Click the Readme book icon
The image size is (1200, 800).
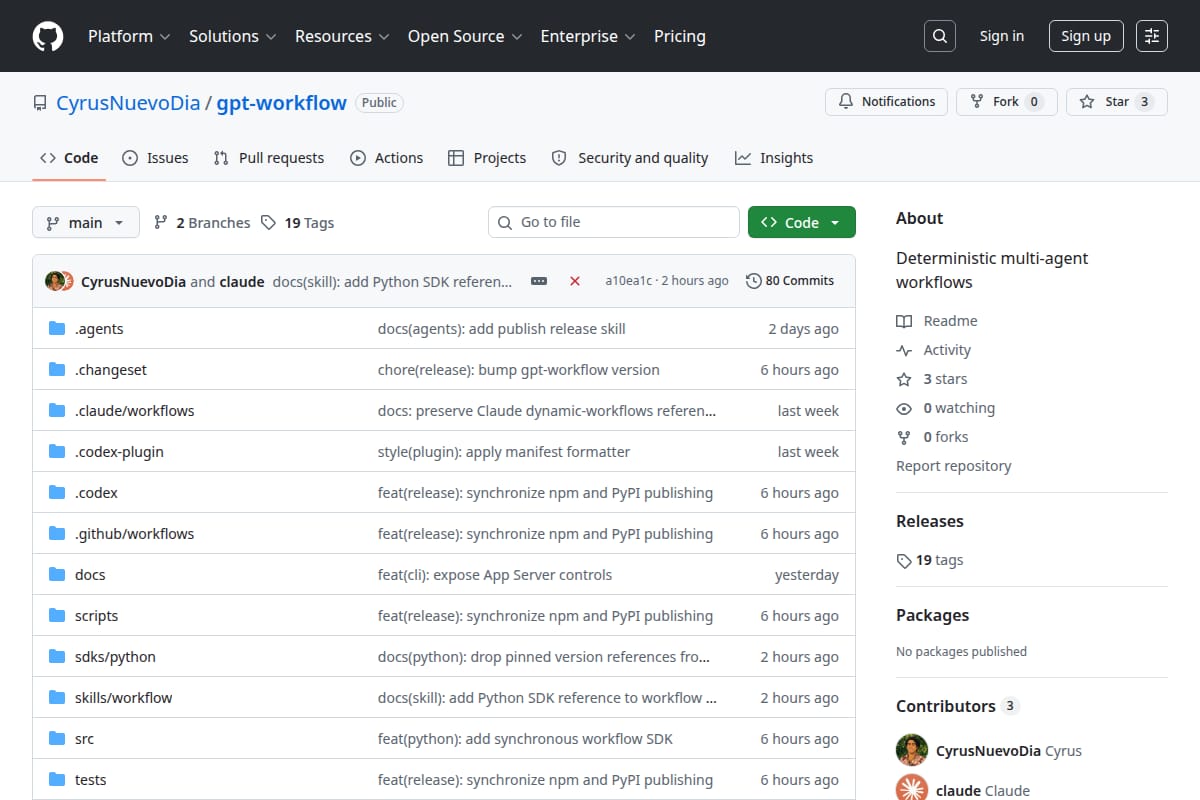coord(904,321)
